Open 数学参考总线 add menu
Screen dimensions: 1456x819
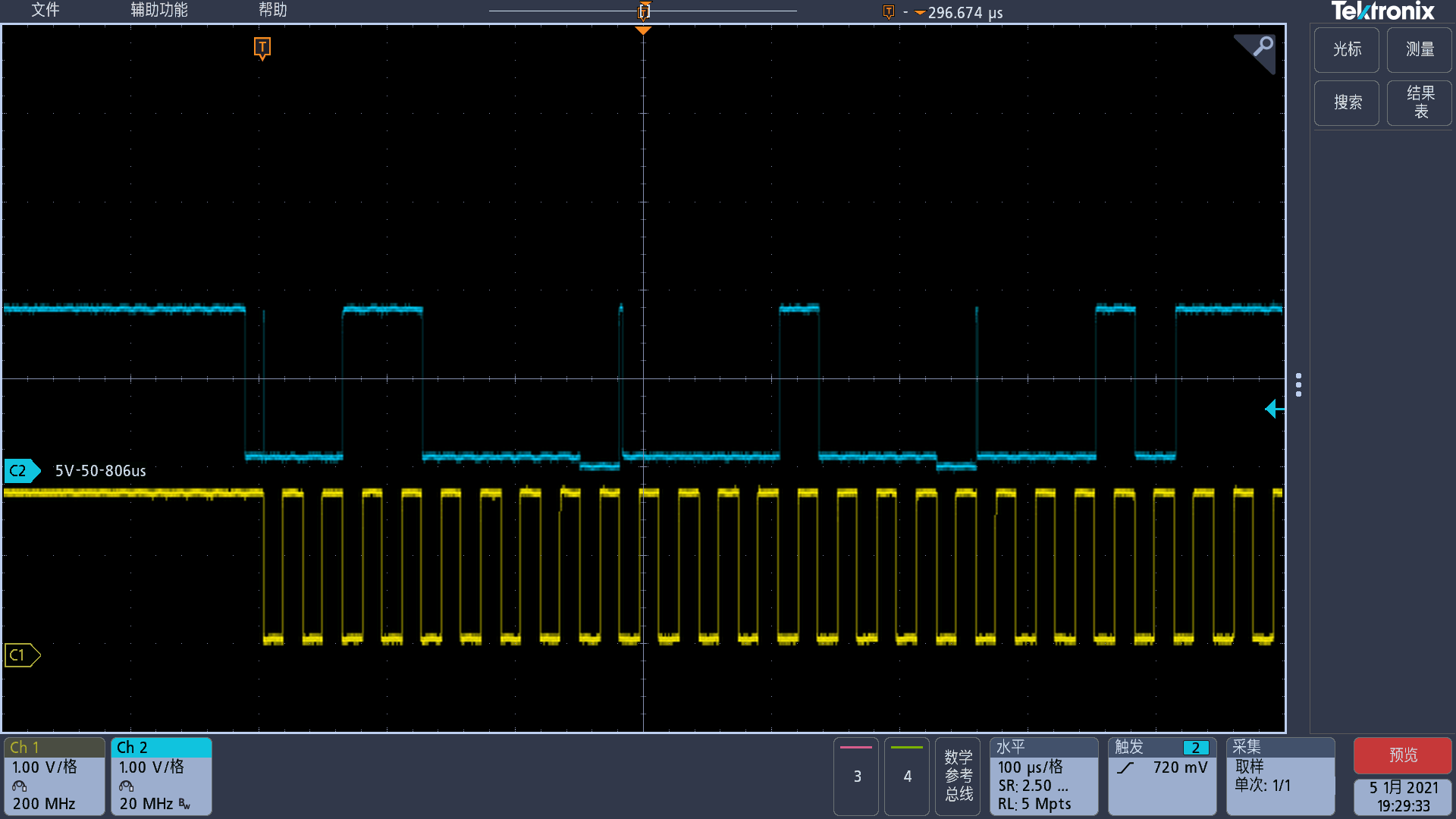click(958, 777)
